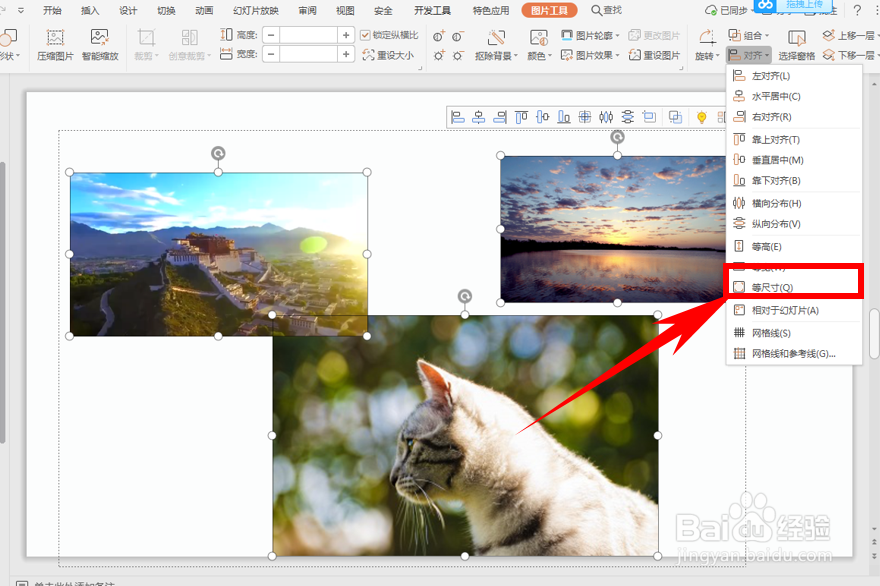Click the 宽度 width input field
Viewport: 880px width, 586px height.
[x=309, y=54]
